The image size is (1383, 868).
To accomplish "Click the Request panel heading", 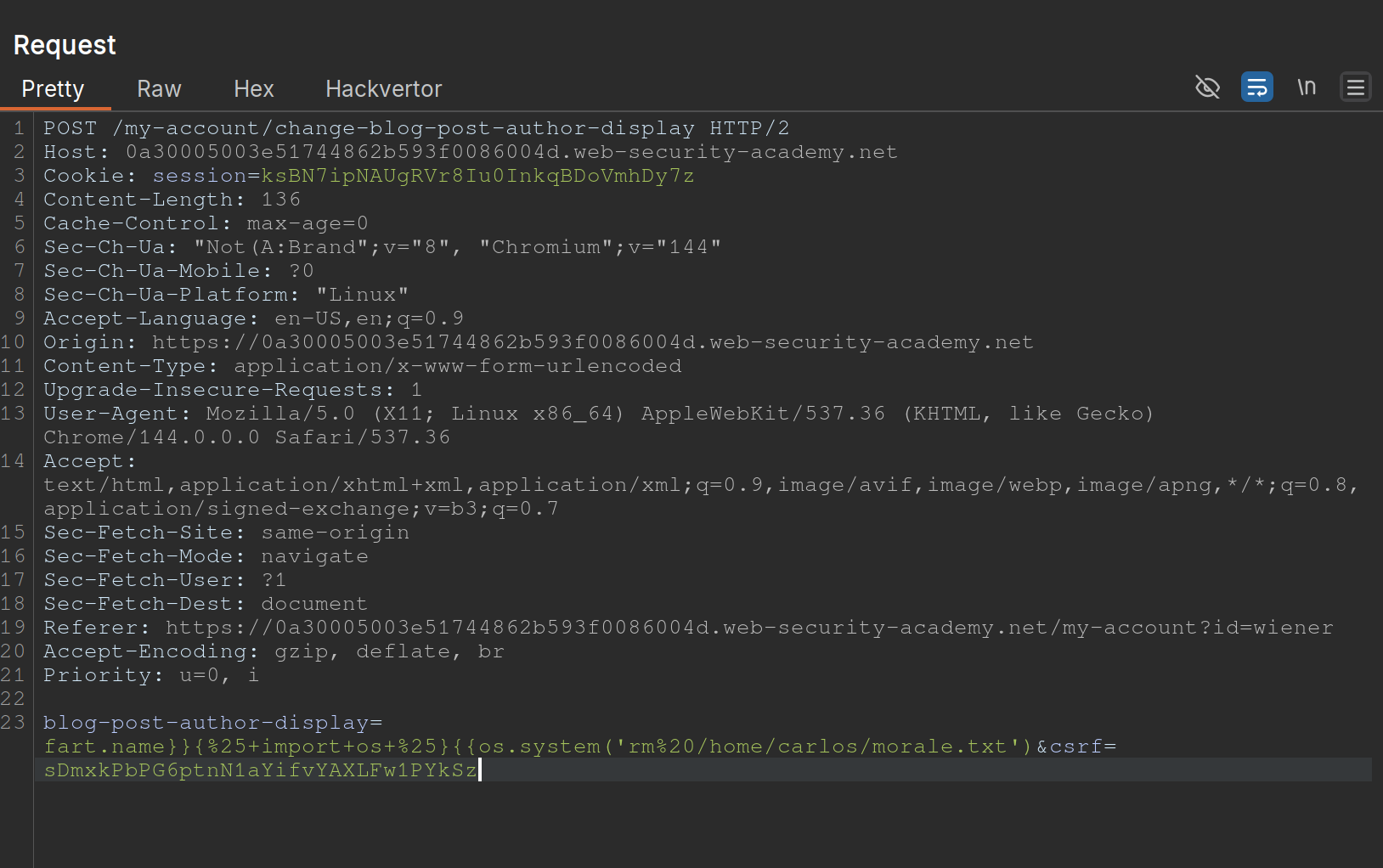I will (65, 45).
